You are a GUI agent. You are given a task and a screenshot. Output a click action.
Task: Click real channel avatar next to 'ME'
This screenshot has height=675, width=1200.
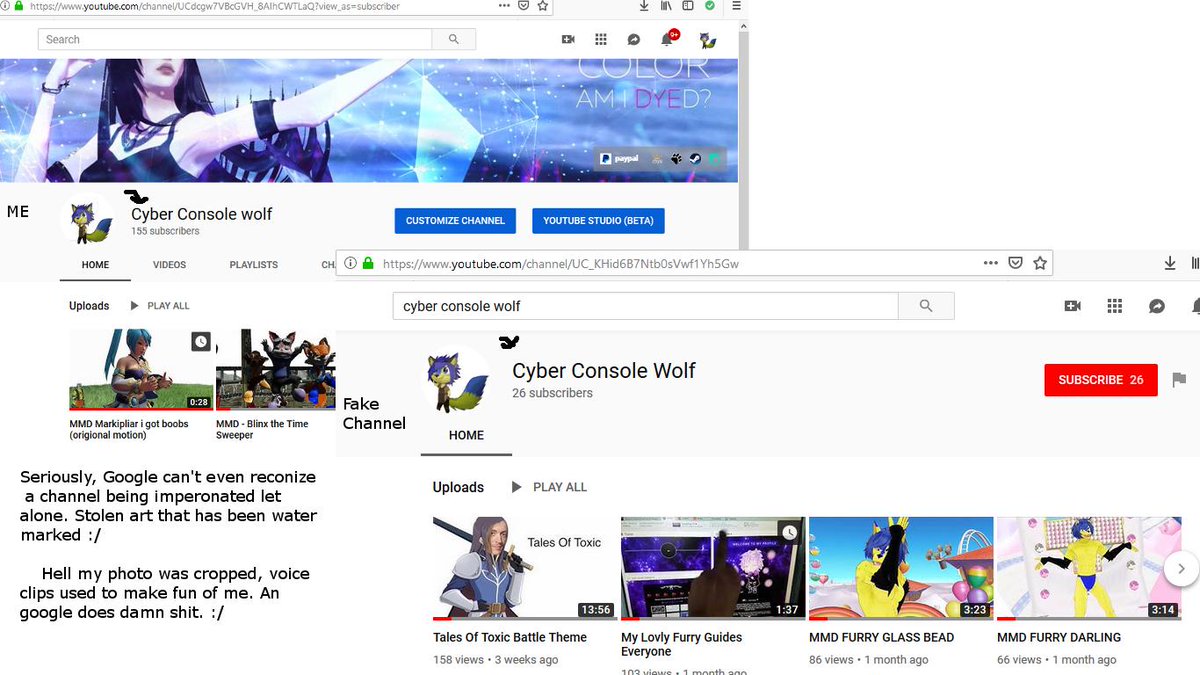88,220
